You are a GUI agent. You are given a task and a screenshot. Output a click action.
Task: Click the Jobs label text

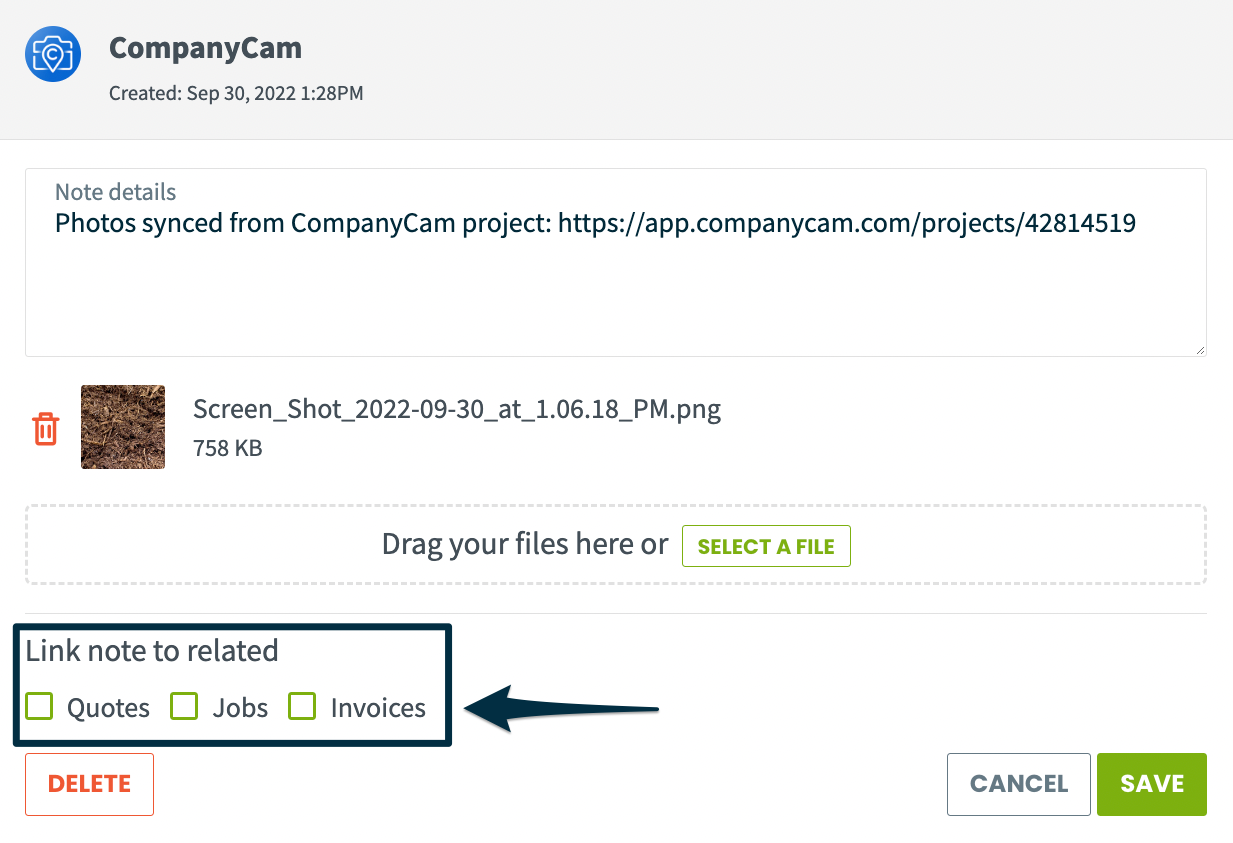pyautogui.click(x=240, y=708)
